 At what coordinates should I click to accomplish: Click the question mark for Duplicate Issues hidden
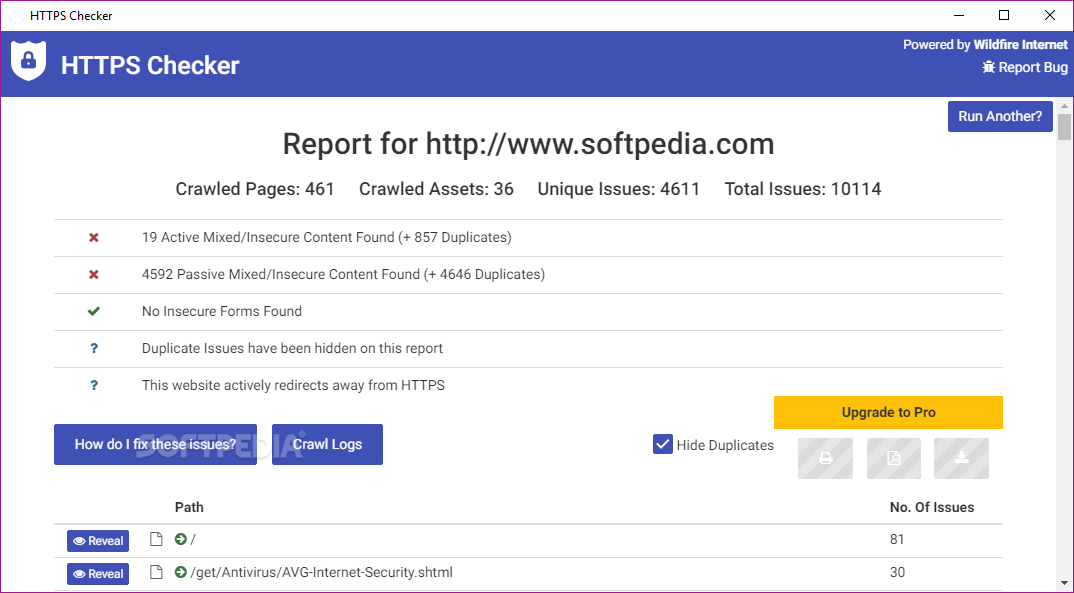click(x=94, y=349)
